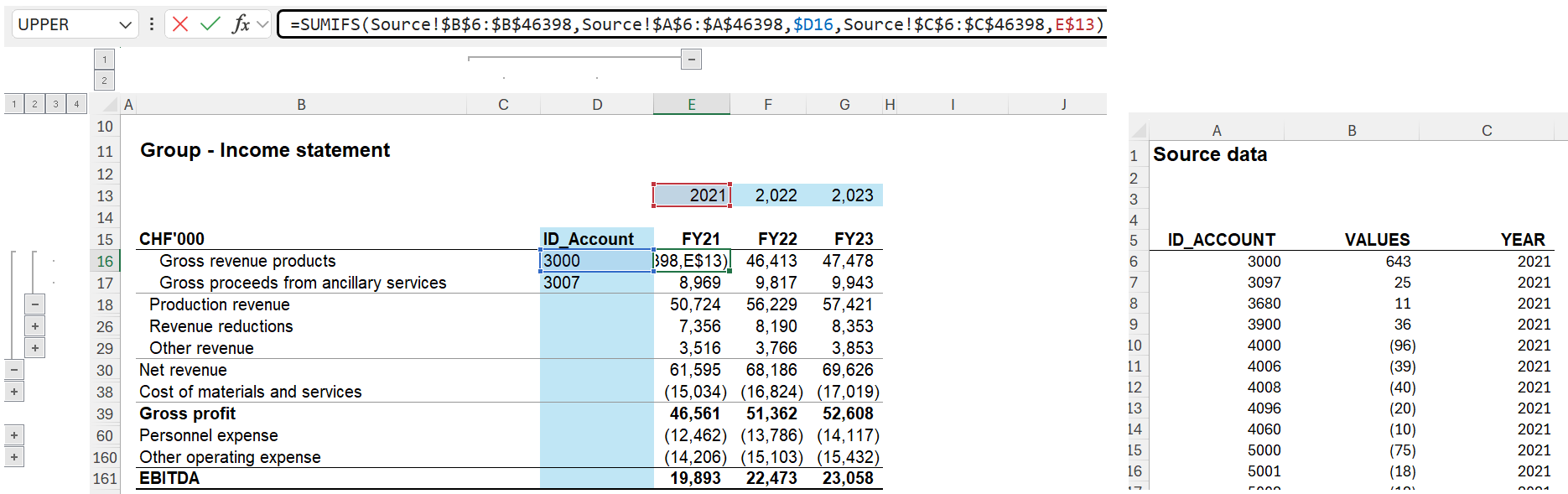Select the Gross profit label
The width and height of the screenshot is (1568, 494).
point(187,413)
